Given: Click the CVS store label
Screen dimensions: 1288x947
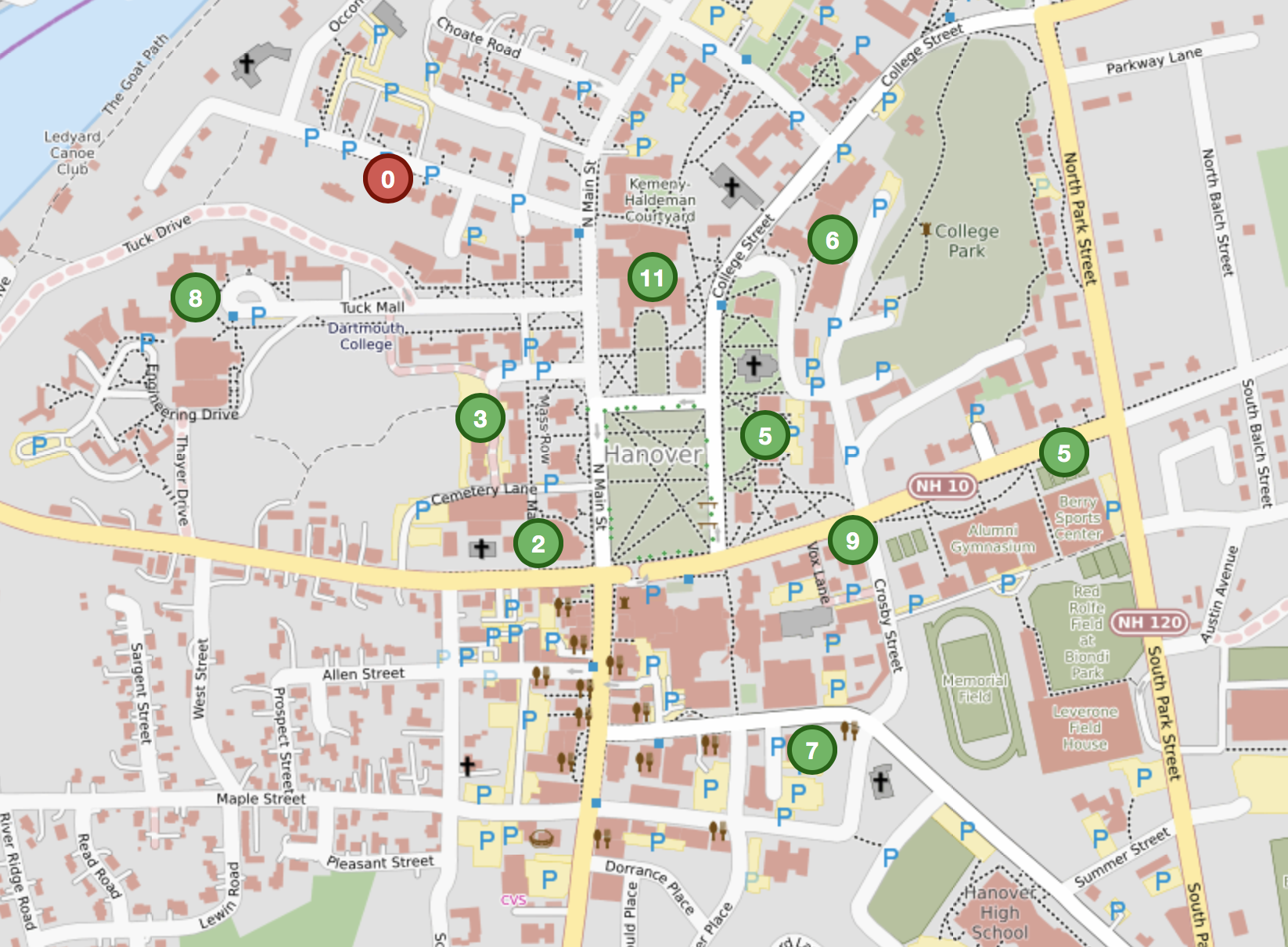Looking at the screenshot, I should pyautogui.click(x=513, y=900).
